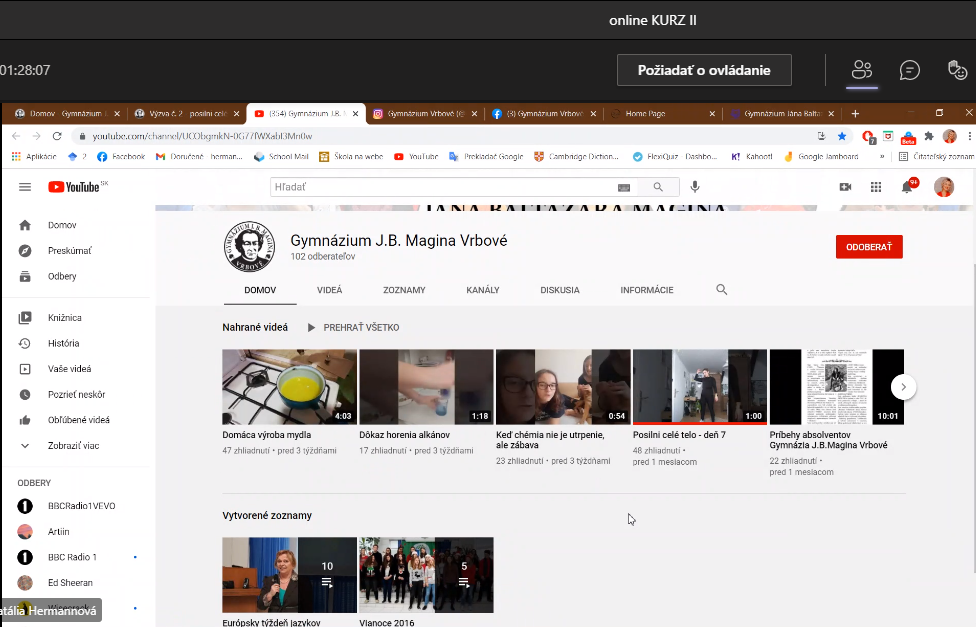Open Vianoce 2016 playlist thumbnail
976x627 pixels.
point(426,575)
